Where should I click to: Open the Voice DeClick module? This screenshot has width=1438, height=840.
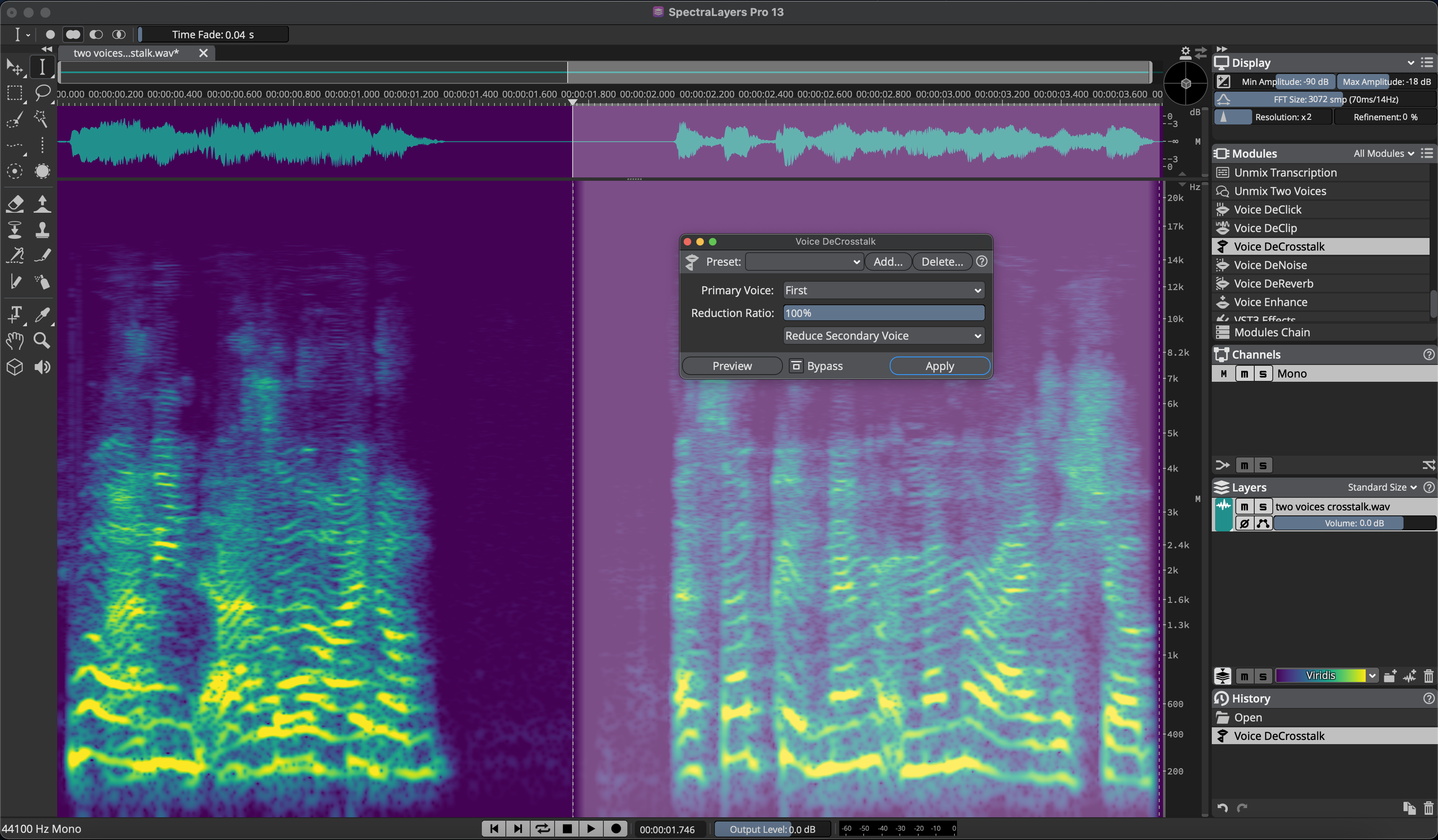point(1320,209)
